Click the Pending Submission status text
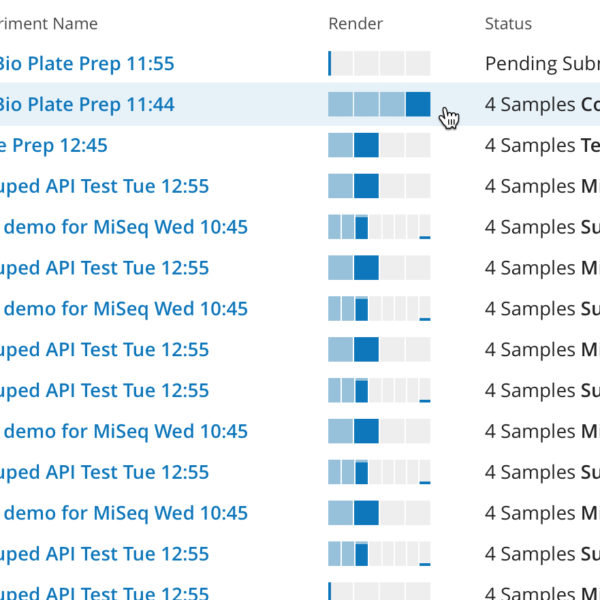600x600 pixels. click(x=541, y=64)
